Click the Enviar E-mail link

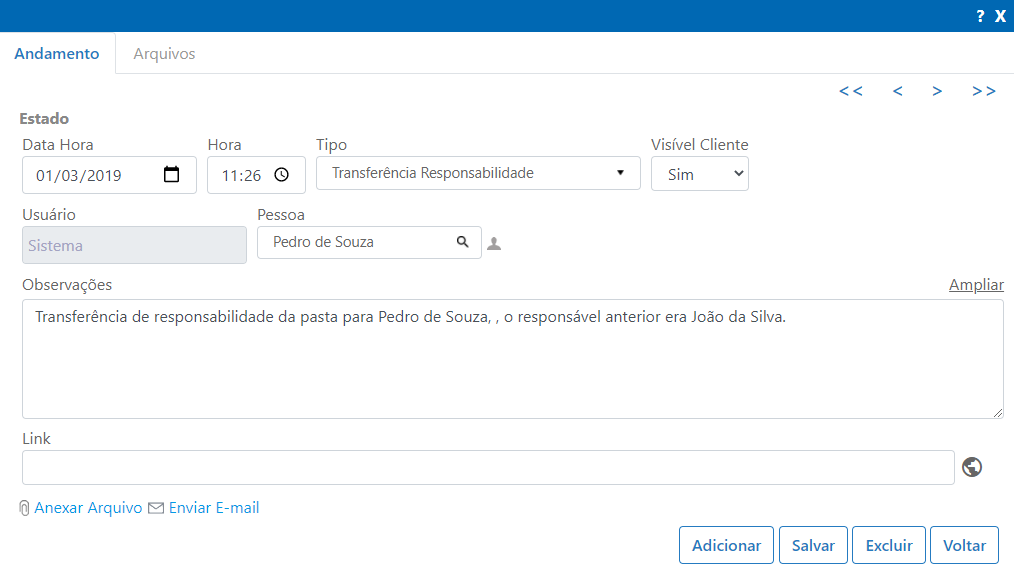point(214,508)
